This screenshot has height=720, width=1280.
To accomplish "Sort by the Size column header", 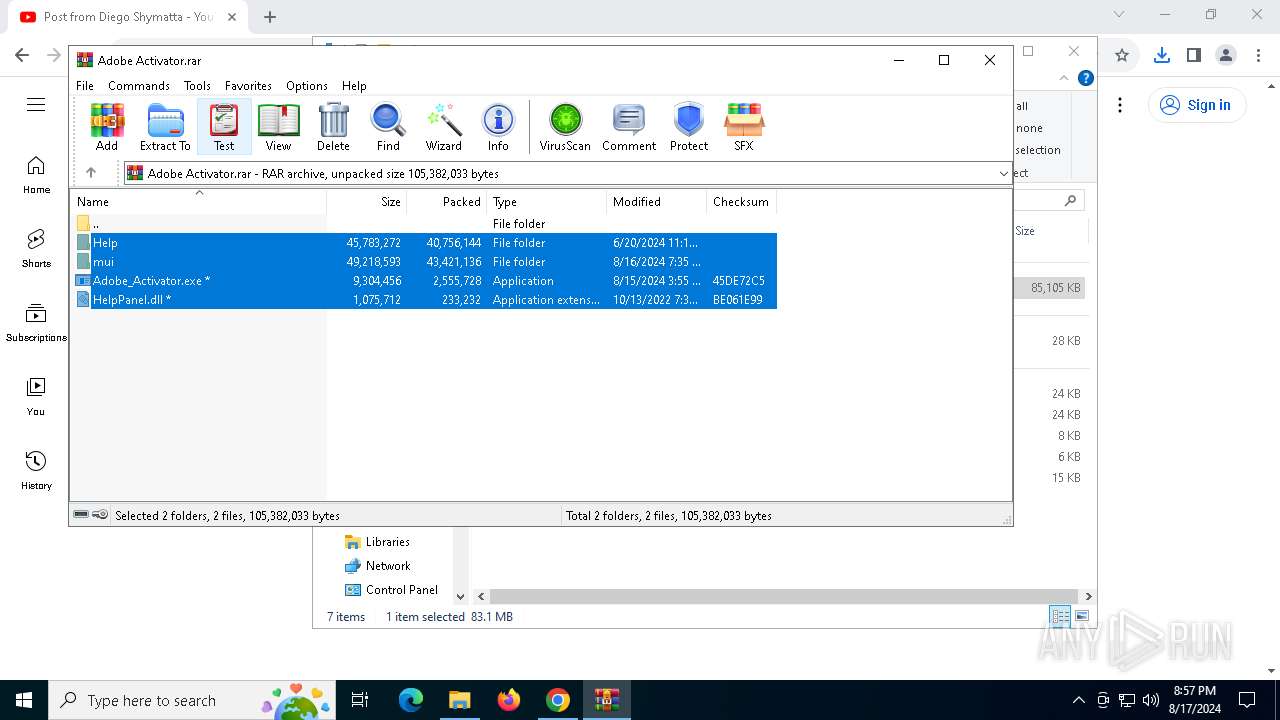I will coord(367,202).
